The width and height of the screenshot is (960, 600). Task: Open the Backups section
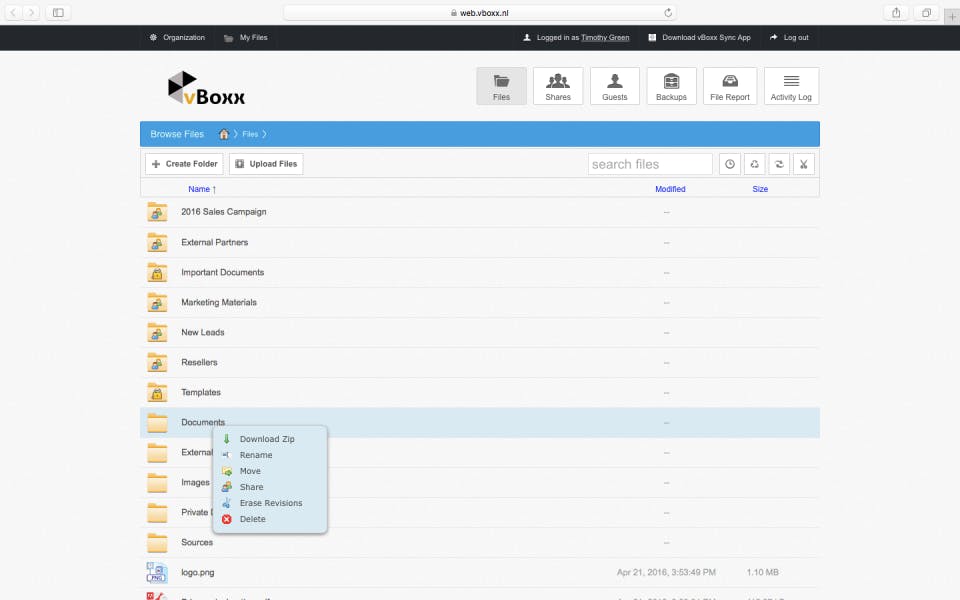pyautogui.click(x=671, y=86)
